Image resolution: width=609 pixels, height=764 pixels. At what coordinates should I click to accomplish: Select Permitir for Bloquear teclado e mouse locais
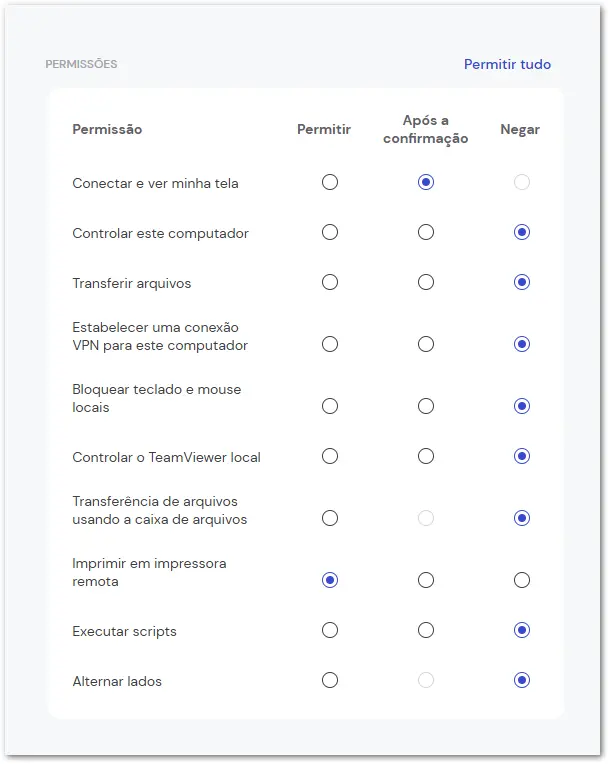330,406
